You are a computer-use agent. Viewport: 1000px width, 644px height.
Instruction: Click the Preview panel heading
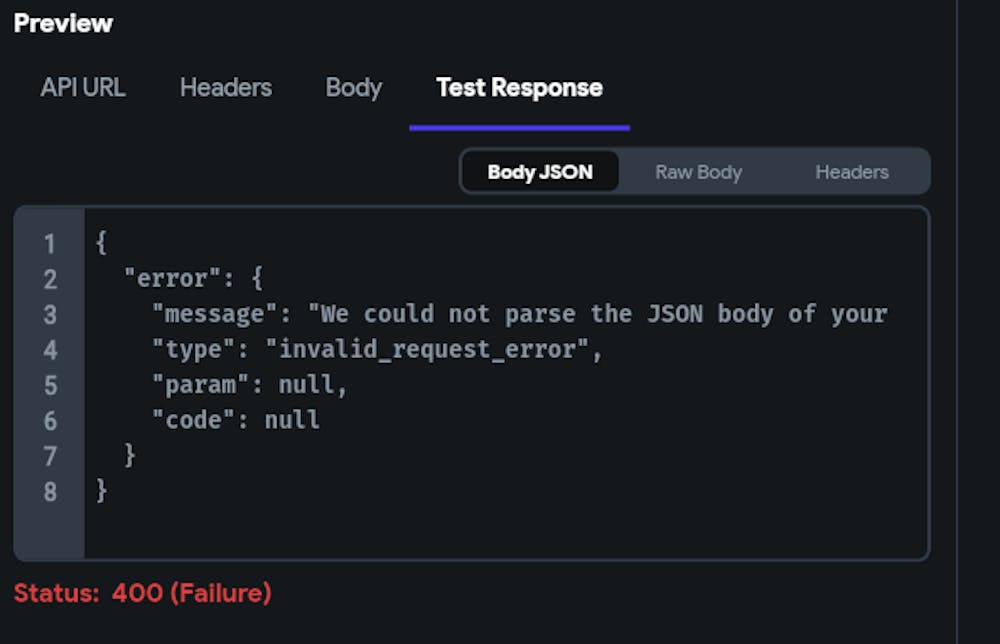pos(63,24)
